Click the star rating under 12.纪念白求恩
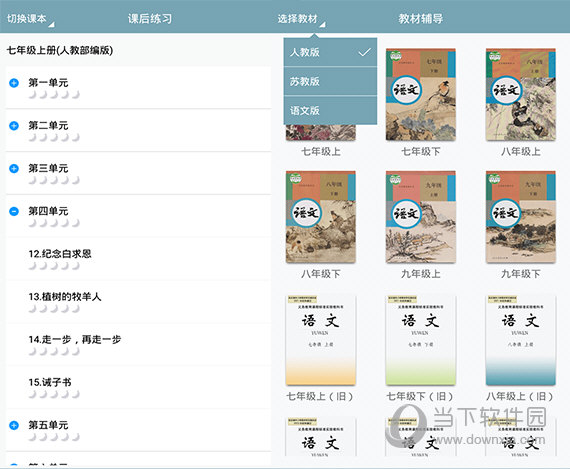This screenshot has width=570, height=469. coord(54,266)
